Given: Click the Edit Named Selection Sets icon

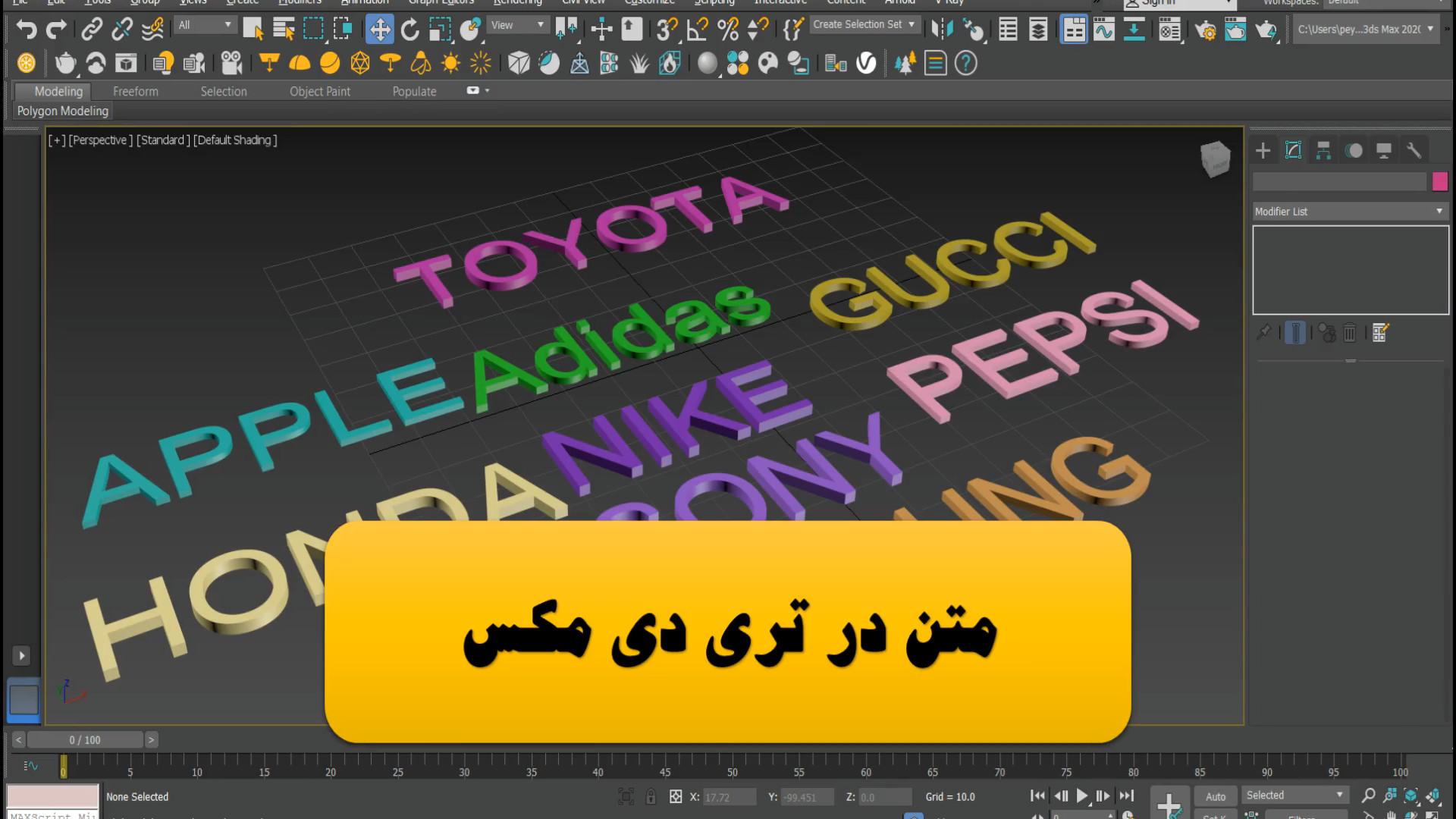Looking at the screenshot, I should click(x=792, y=30).
